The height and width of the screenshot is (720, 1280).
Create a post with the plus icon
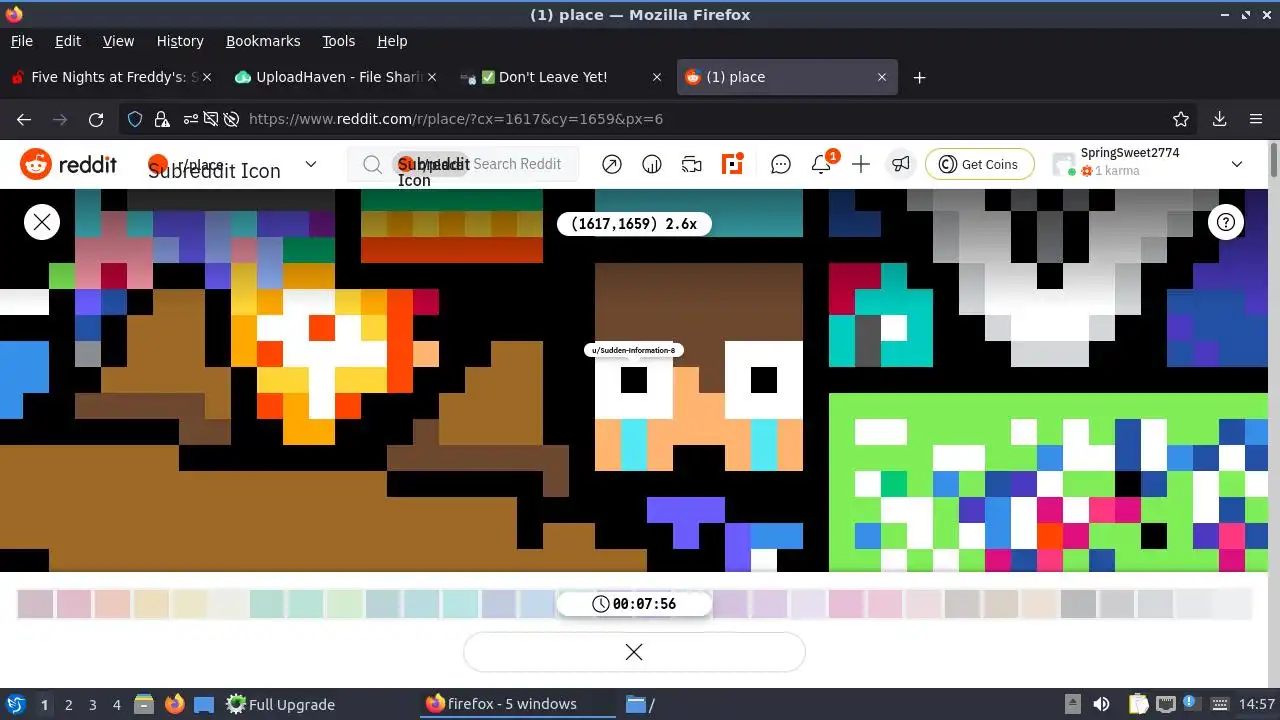pyautogui.click(x=861, y=165)
